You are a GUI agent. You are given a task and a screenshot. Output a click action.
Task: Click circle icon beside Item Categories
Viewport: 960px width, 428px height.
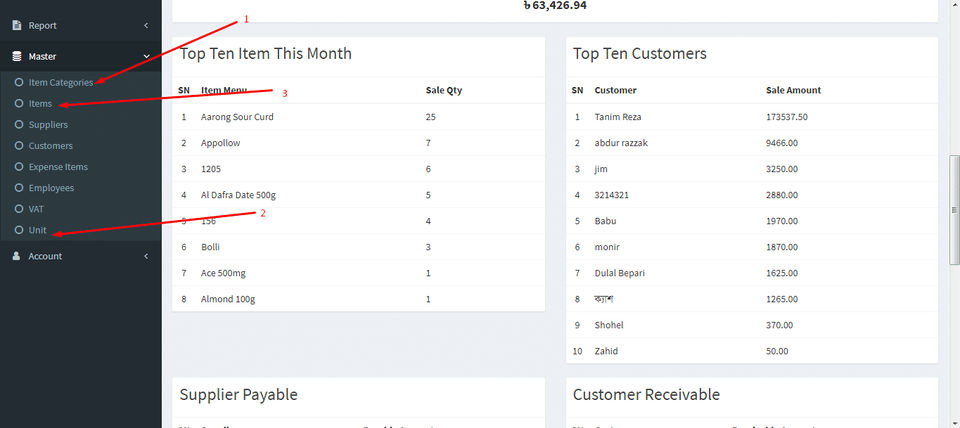tap(19, 82)
